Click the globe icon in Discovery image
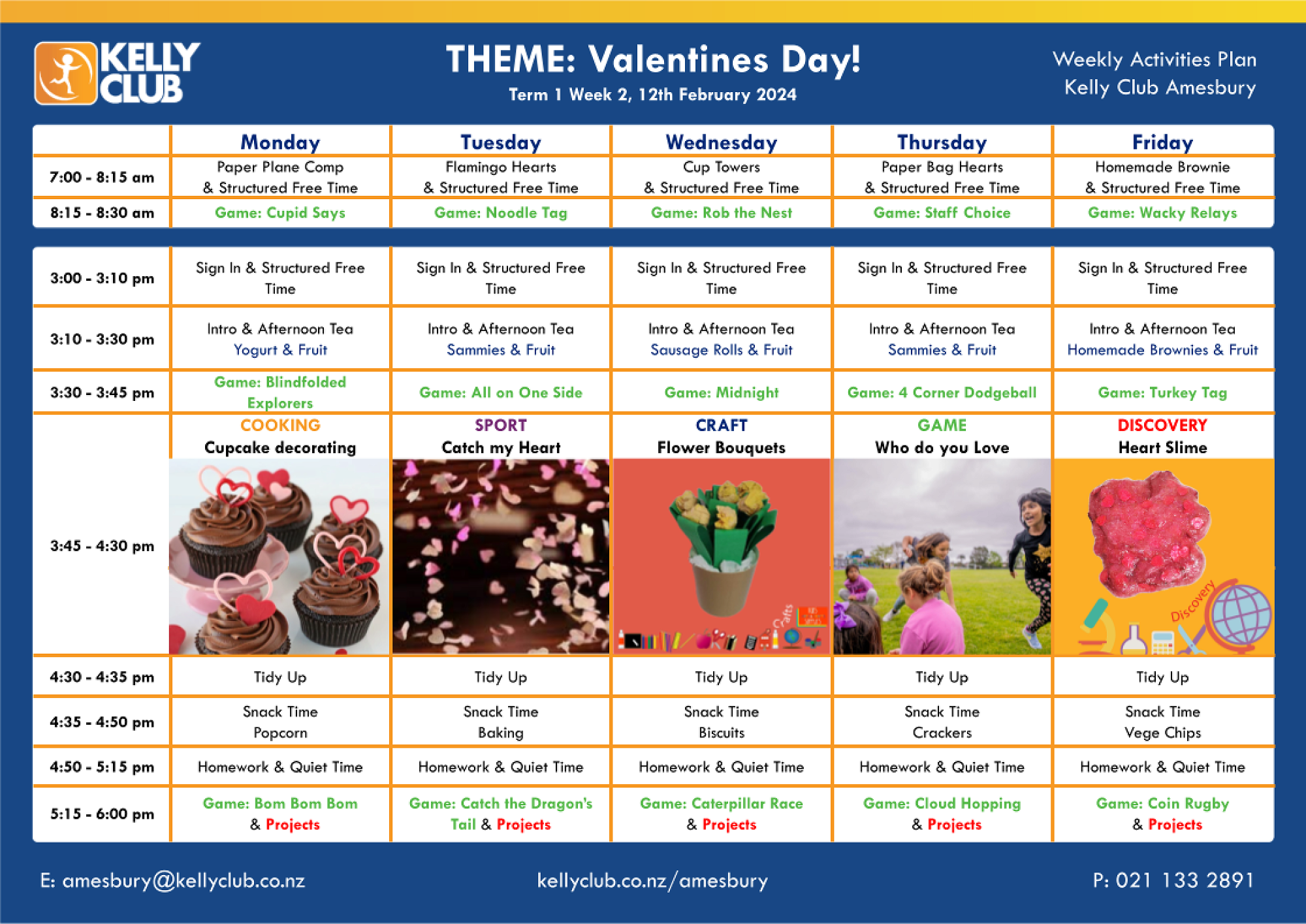 [x=1239, y=615]
